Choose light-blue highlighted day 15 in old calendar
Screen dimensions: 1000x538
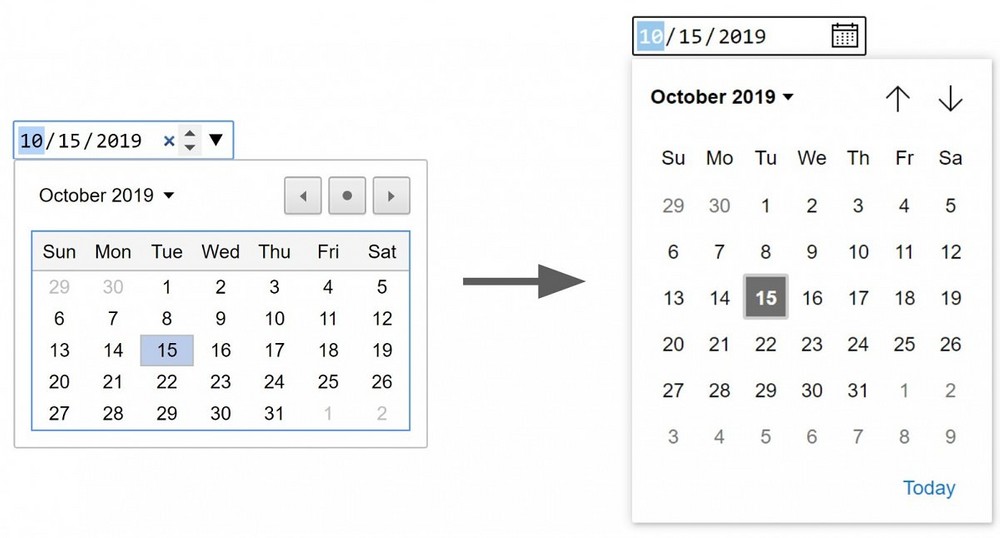167,350
